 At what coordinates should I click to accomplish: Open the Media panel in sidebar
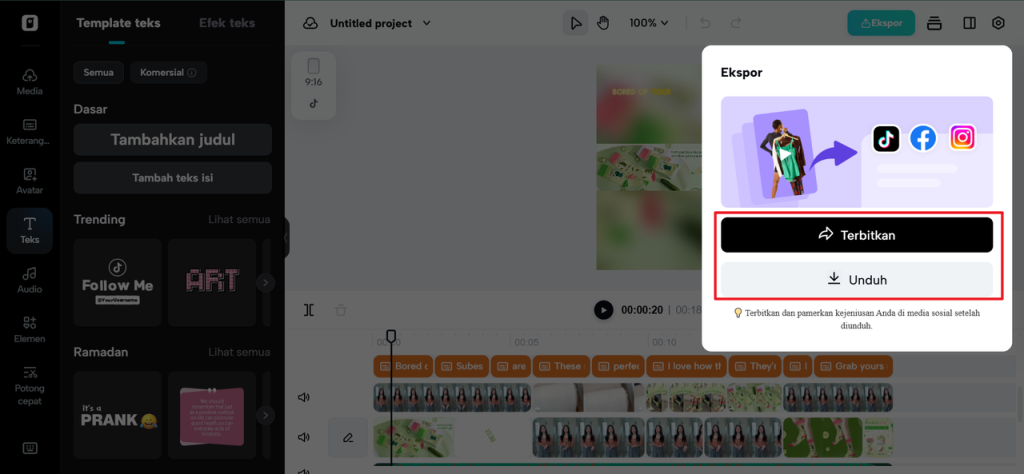tap(29, 82)
